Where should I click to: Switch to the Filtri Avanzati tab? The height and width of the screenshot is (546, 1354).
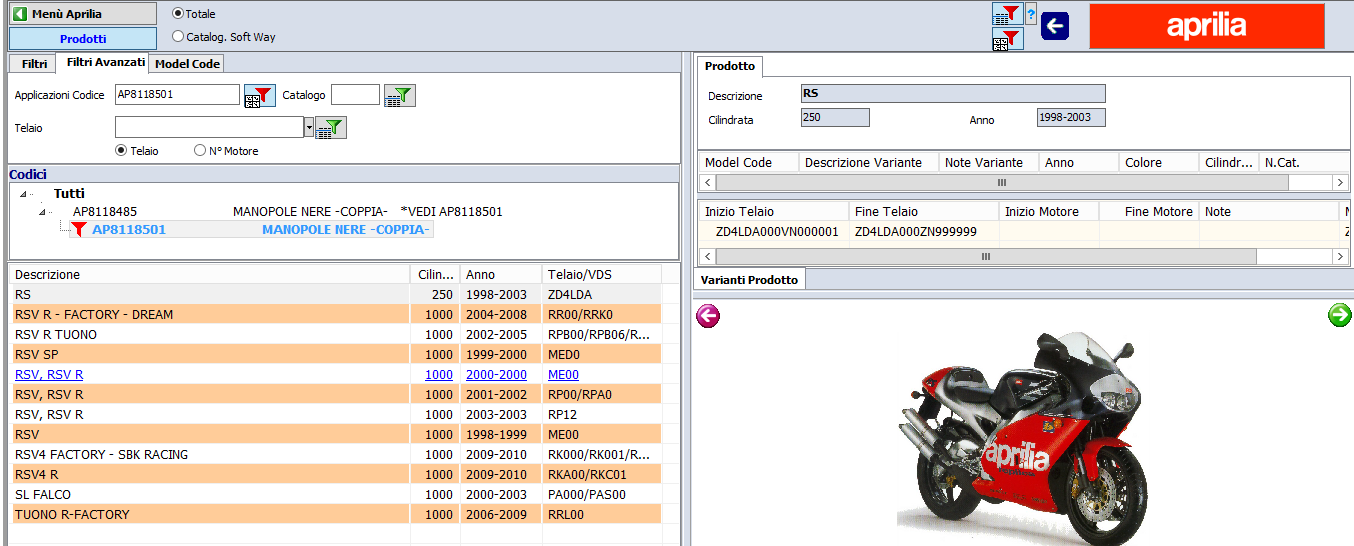point(106,62)
